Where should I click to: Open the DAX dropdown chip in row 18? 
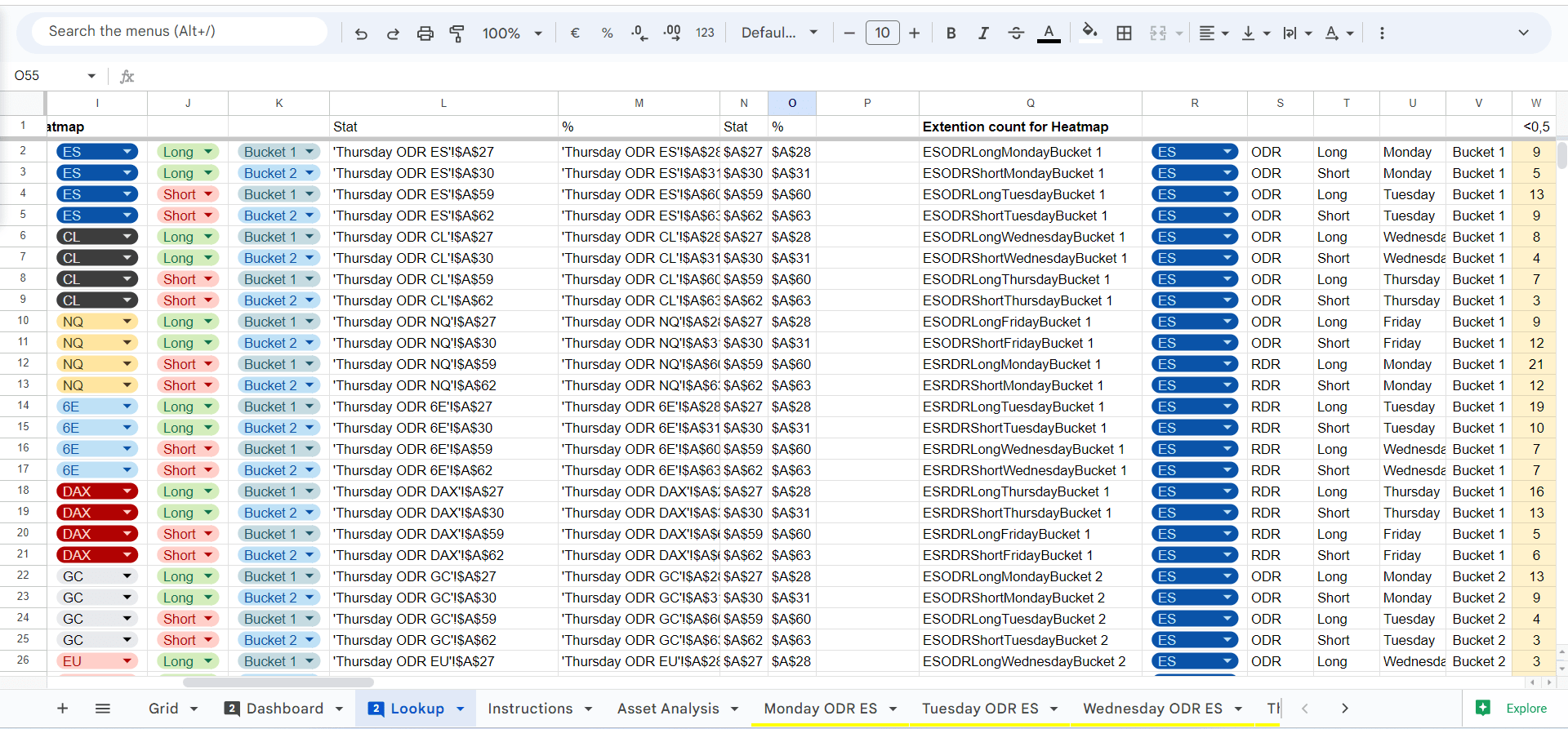click(96, 491)
